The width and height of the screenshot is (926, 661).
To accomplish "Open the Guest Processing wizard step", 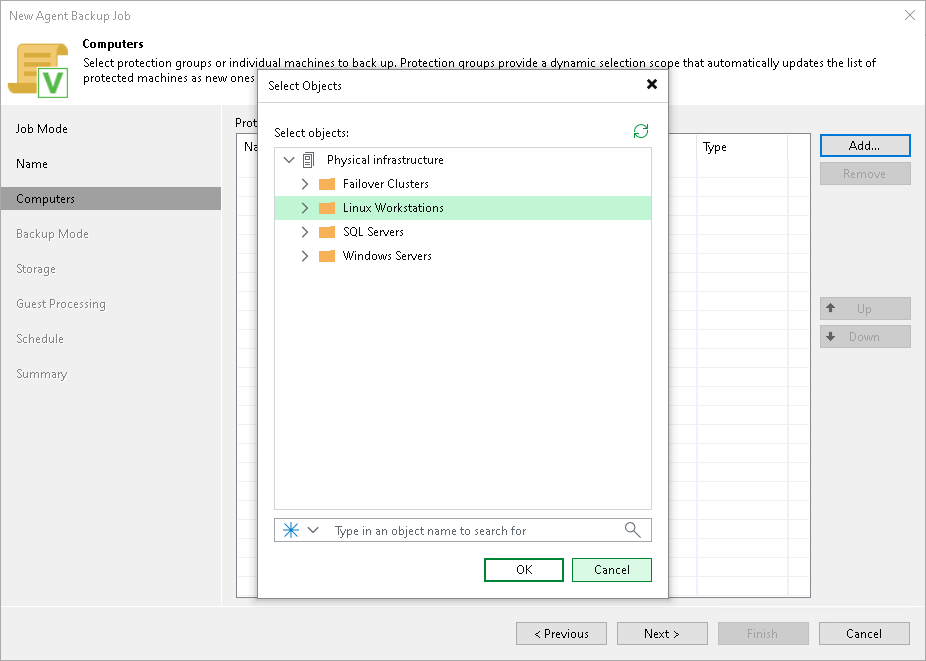I will 61,304.
